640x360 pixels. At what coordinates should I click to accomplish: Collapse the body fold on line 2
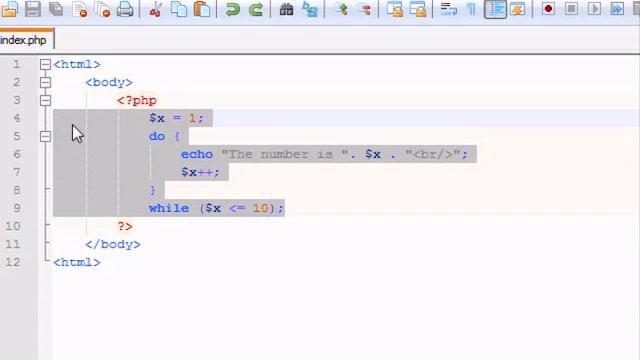coord(45,82)
